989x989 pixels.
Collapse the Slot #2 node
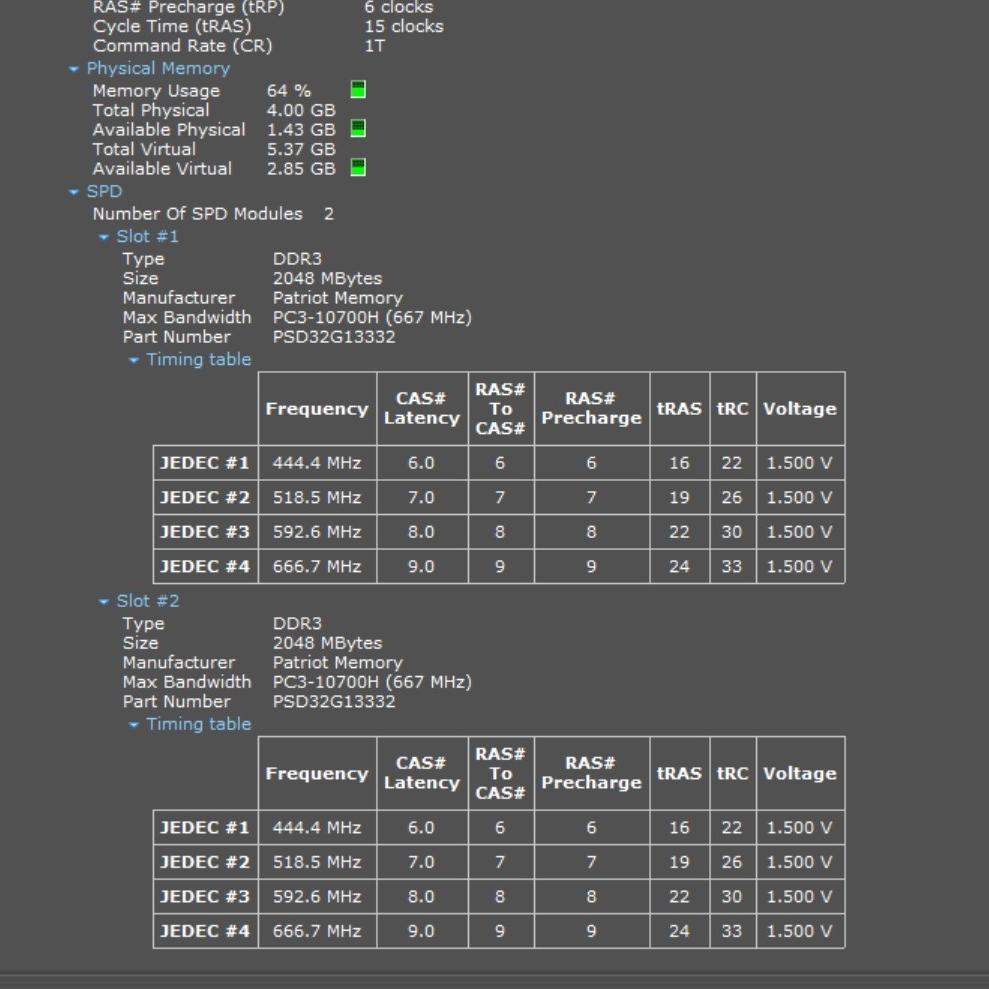click(x=104, y=602)
